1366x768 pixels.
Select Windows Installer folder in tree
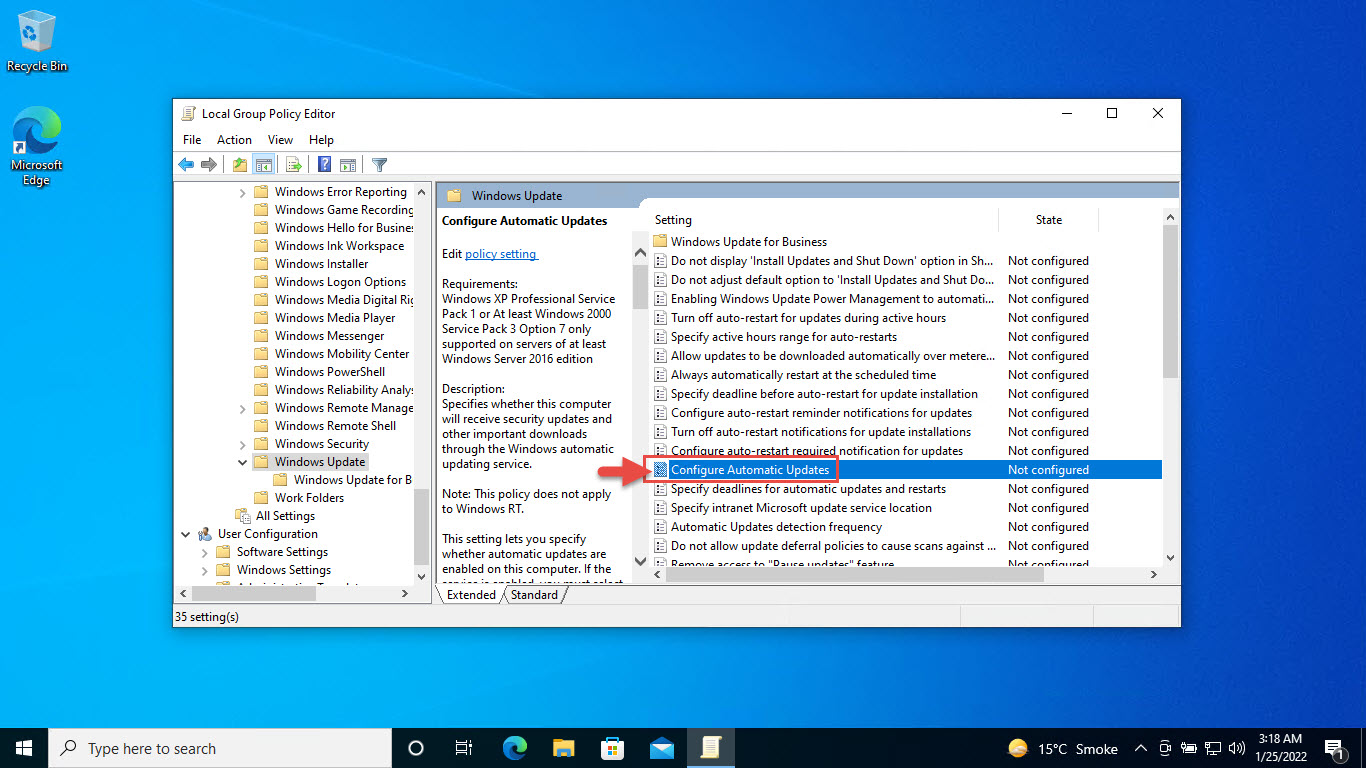tap(321, 264)
